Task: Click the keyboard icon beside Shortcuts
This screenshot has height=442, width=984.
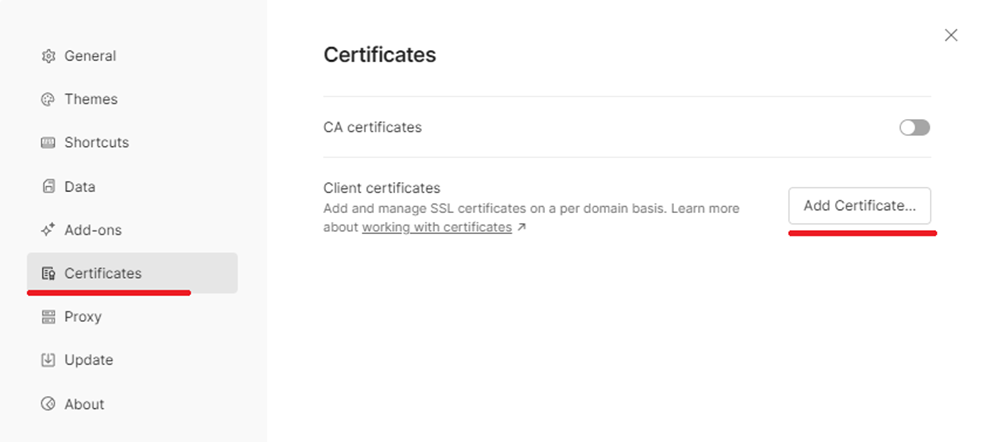Action: pyautogui.click(x=48, y=143)
